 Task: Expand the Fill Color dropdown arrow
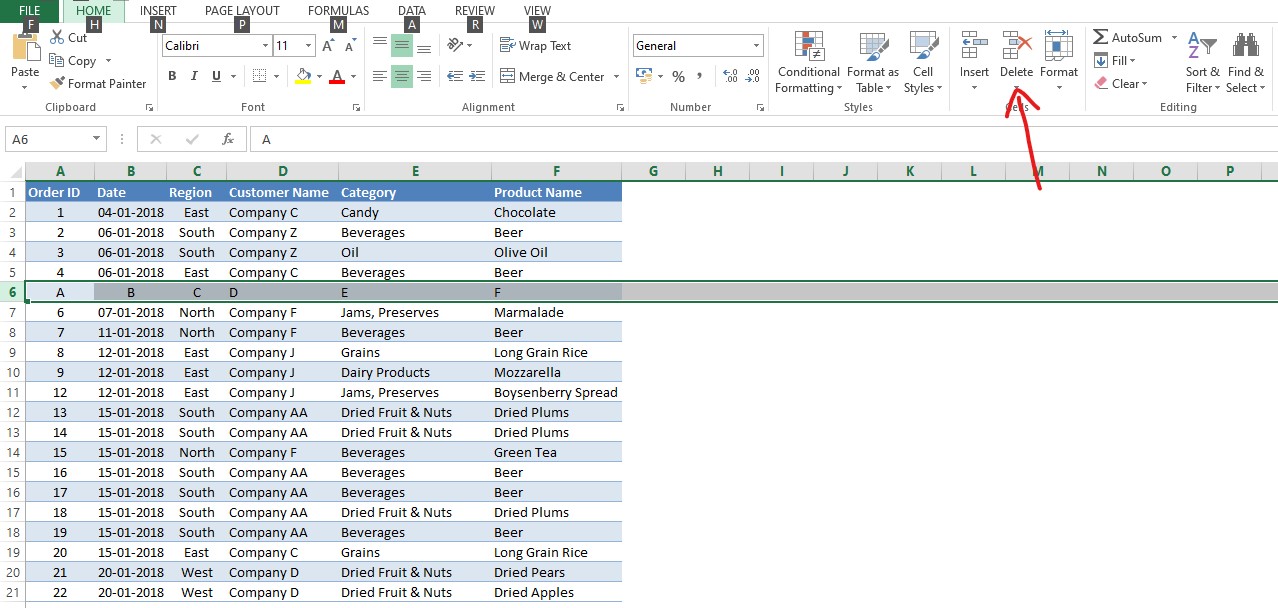(319, 76)
